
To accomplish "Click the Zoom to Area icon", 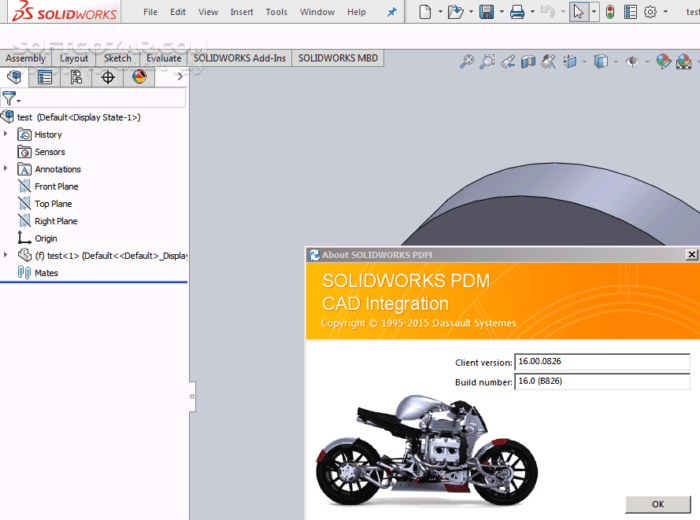I will click(487, 62).
